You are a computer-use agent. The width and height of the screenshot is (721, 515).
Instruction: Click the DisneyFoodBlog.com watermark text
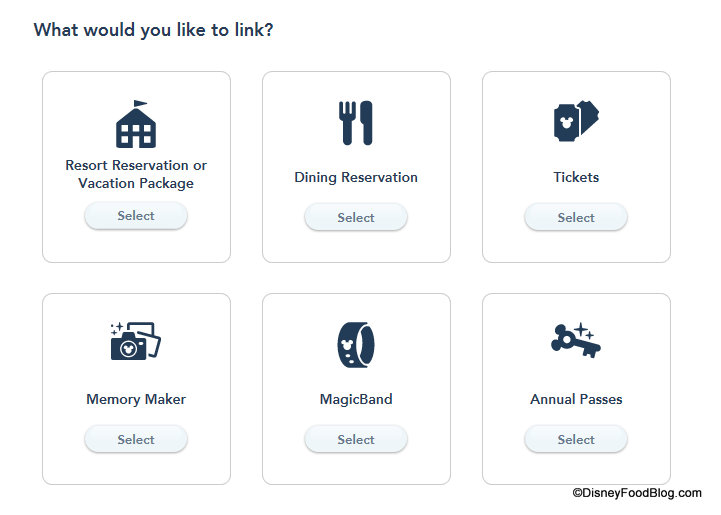(x=637, y=493)
